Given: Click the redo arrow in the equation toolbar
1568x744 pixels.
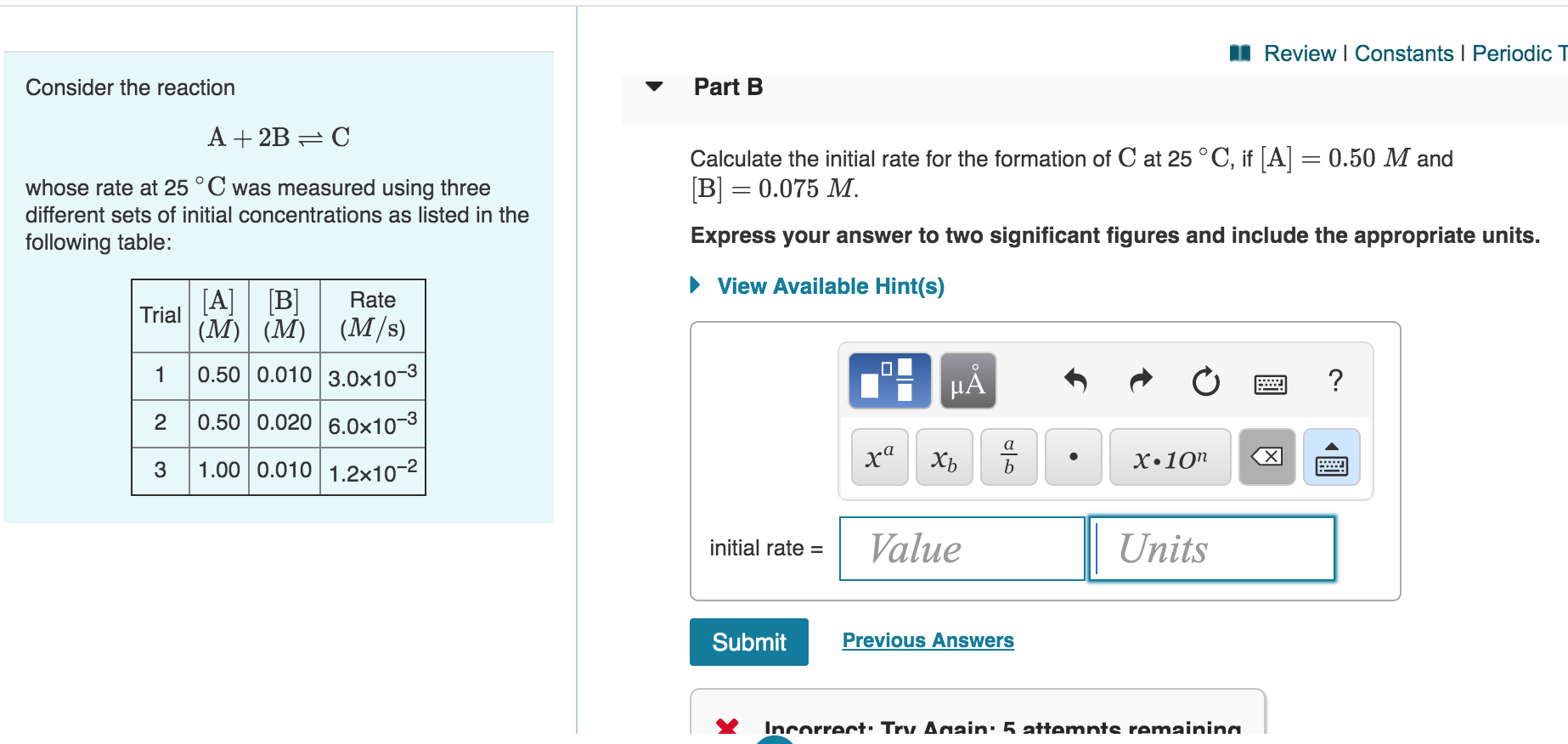Looking at the screenshot, I should pos(1141,381).
